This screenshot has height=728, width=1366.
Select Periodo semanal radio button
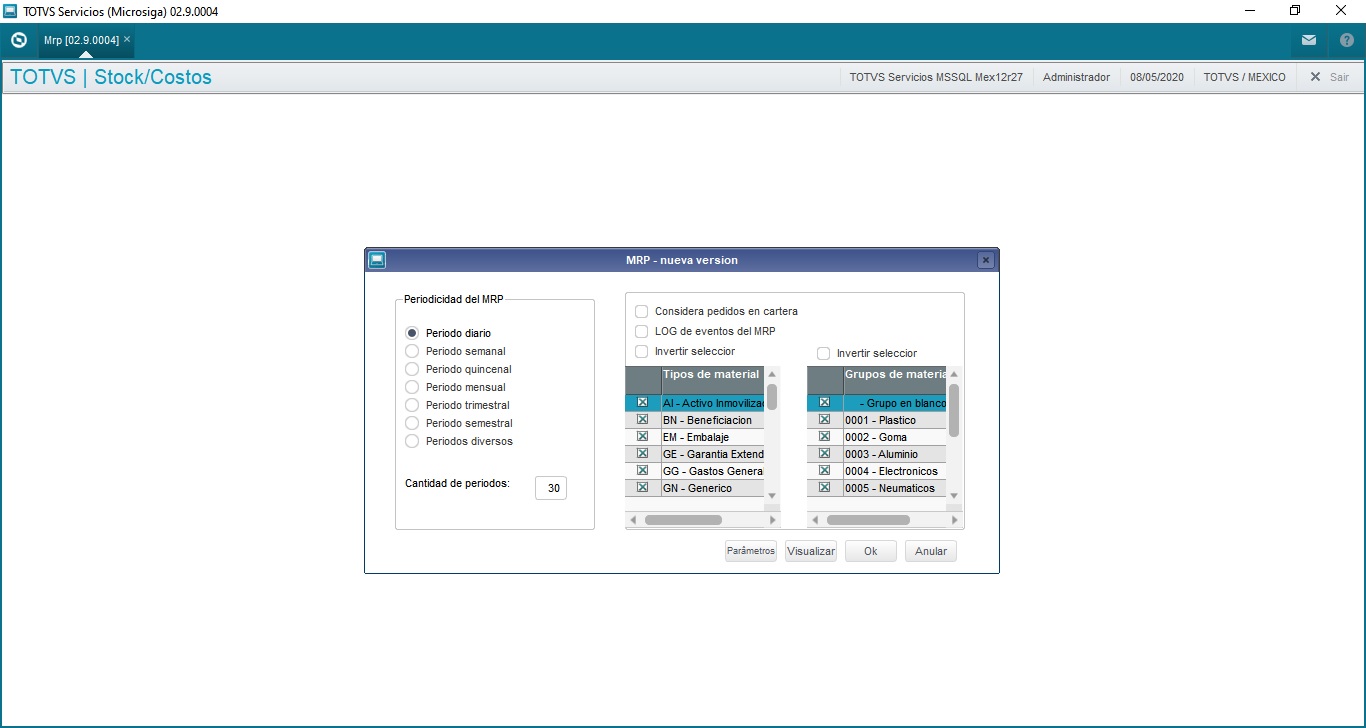click(412, 351)
